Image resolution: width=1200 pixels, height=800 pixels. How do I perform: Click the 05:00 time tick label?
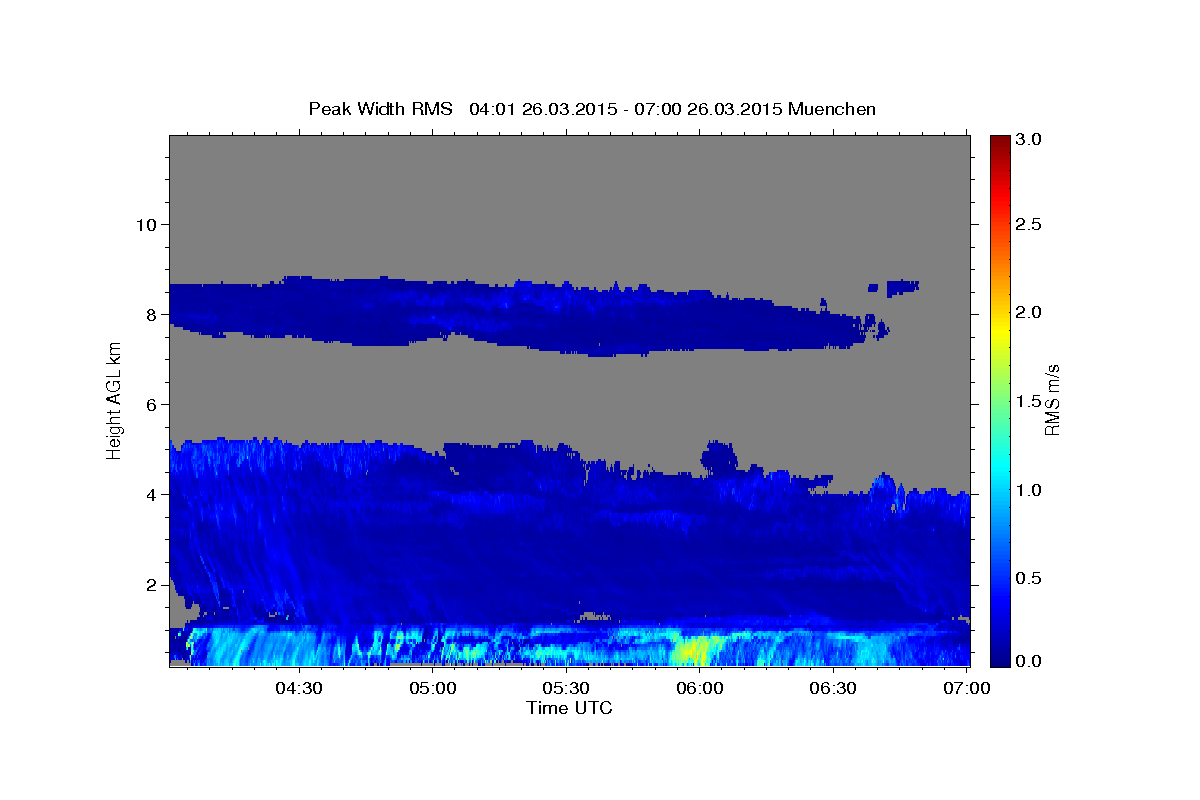click(433, 689)
